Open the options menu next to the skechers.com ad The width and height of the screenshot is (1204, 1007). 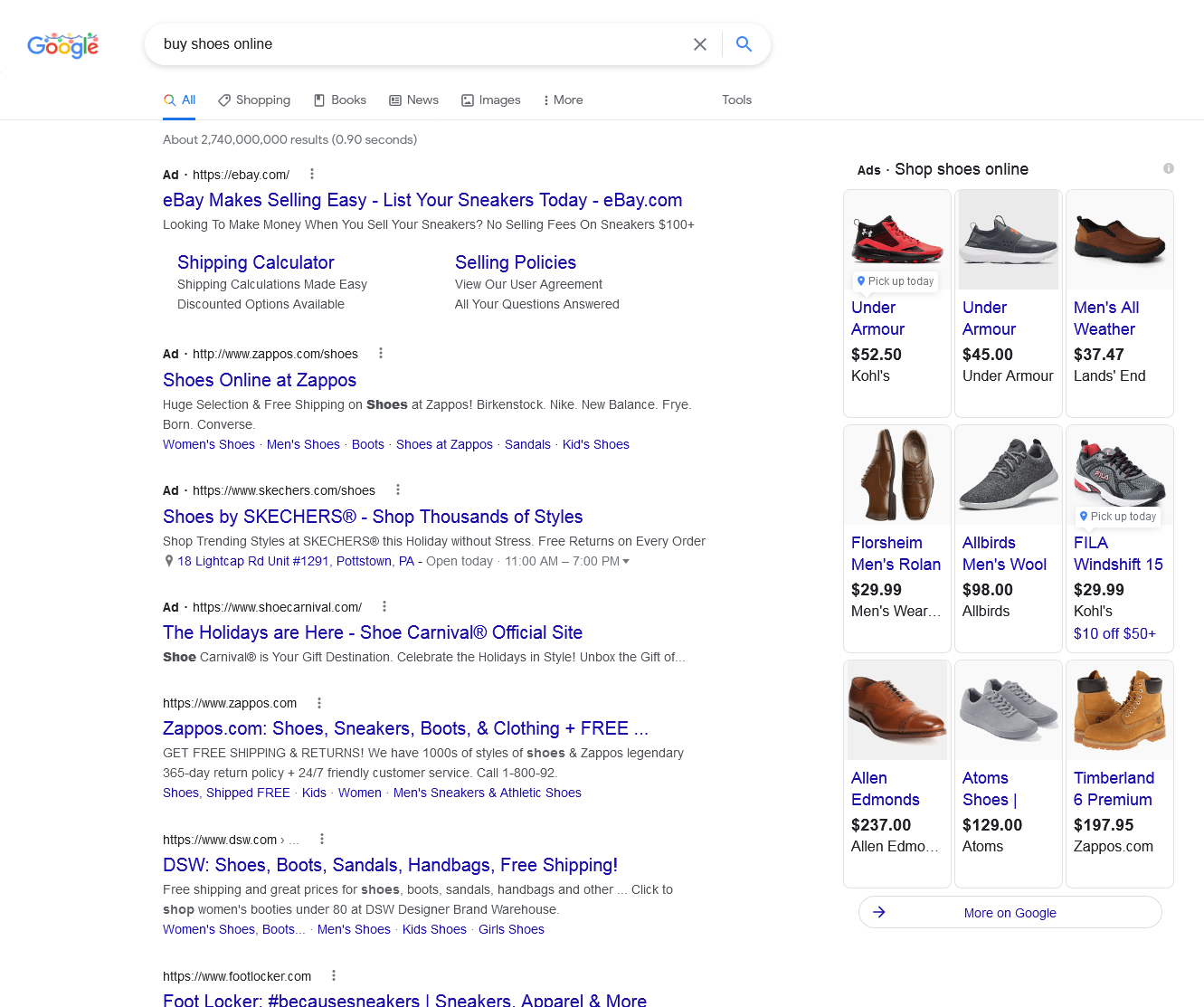click(x=398, y=489)
